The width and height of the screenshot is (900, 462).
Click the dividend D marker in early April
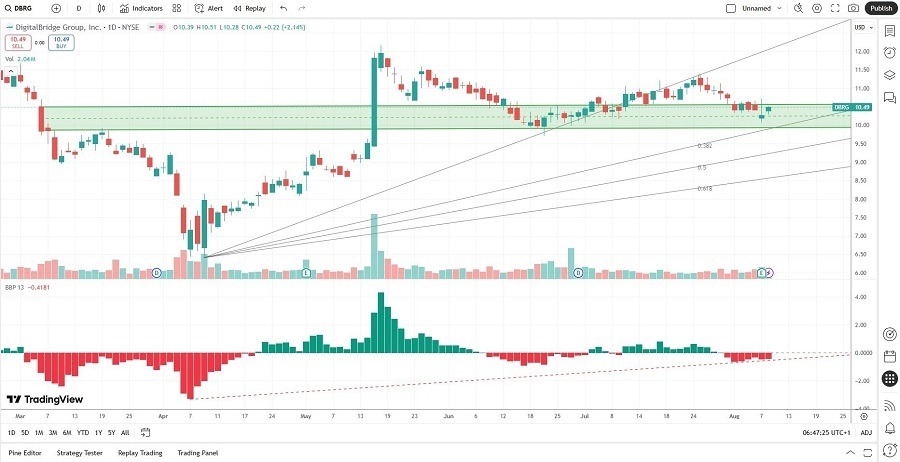[x=156, y=273]
